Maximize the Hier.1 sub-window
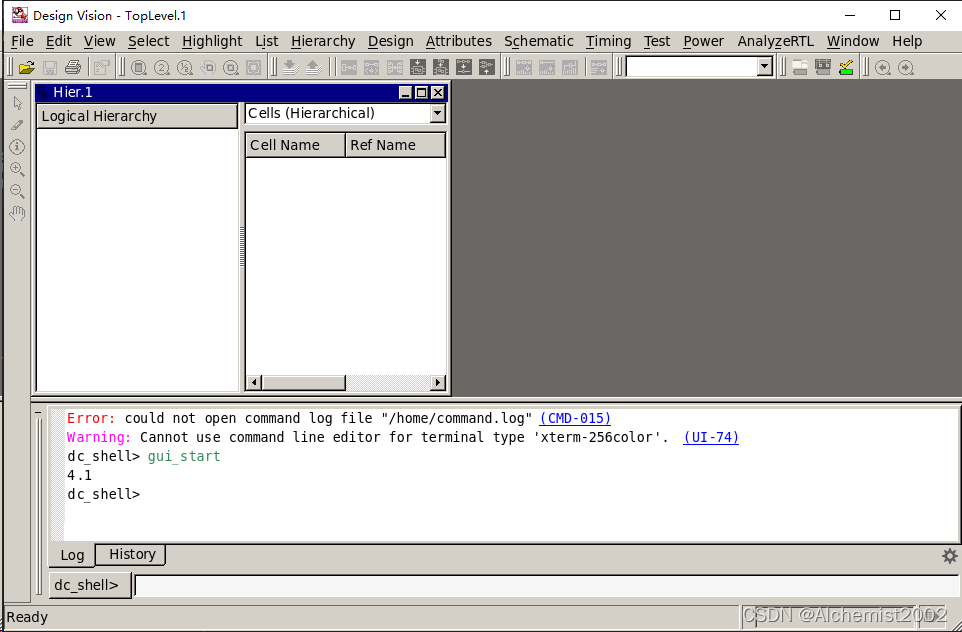This screenshot has height=632, width=962. (x=421, y=93)
